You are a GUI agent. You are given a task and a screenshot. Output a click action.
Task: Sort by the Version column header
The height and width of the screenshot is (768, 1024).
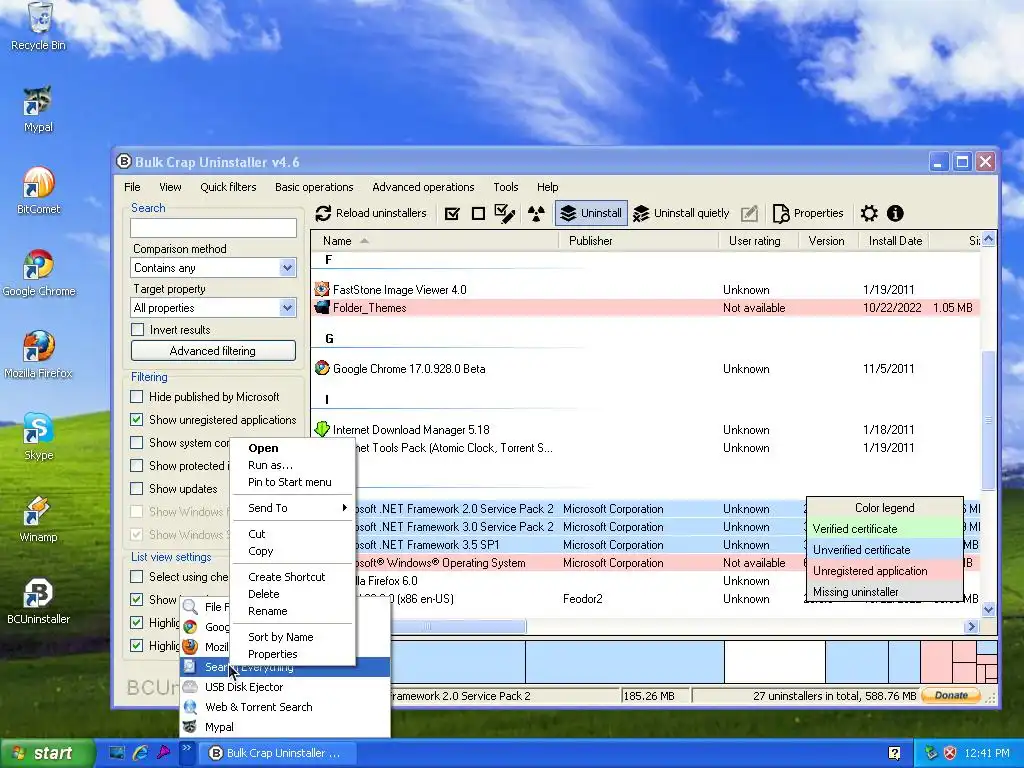[828, 241]
